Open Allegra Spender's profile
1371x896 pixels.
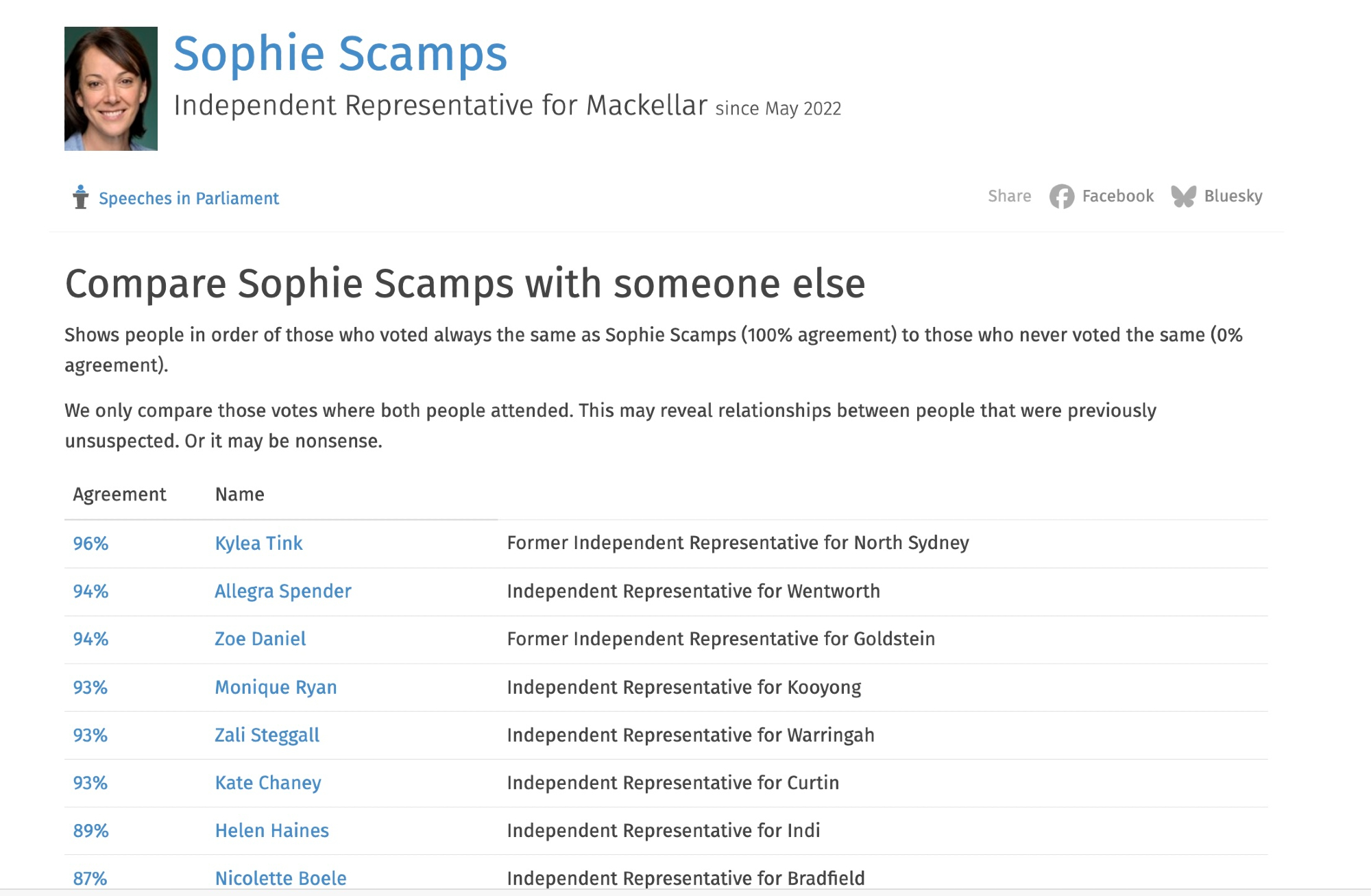(x=282, y=591)
